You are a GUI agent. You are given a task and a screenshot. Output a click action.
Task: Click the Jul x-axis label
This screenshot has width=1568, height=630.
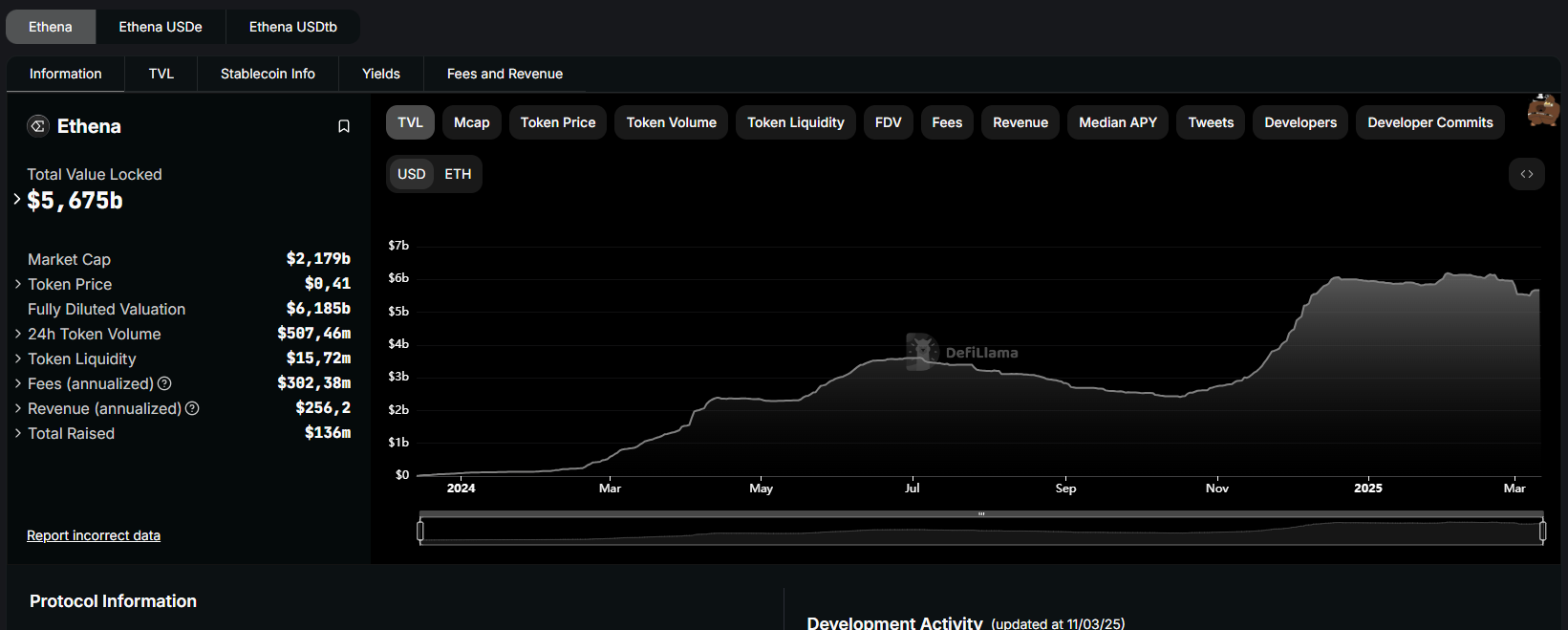click(913, 488)
